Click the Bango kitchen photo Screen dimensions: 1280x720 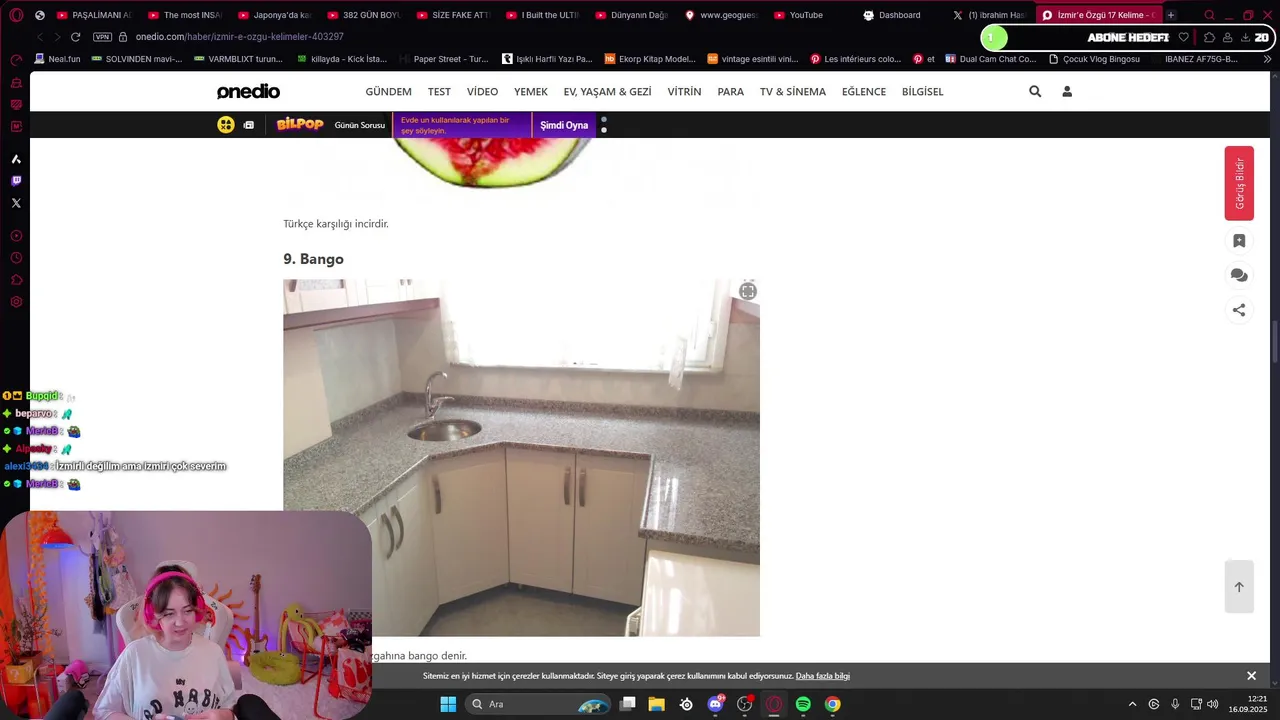(521, 457)
